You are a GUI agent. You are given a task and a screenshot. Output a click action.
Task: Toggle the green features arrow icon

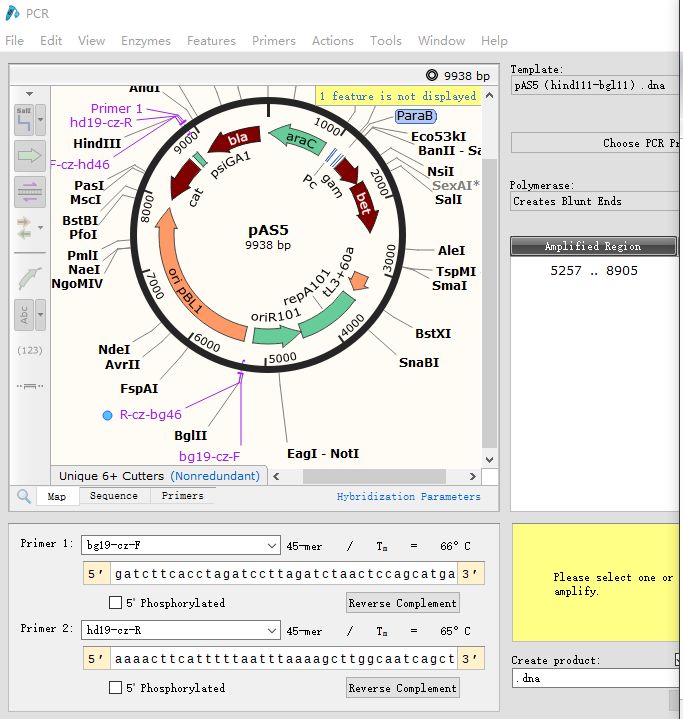[x=30, y=156]
